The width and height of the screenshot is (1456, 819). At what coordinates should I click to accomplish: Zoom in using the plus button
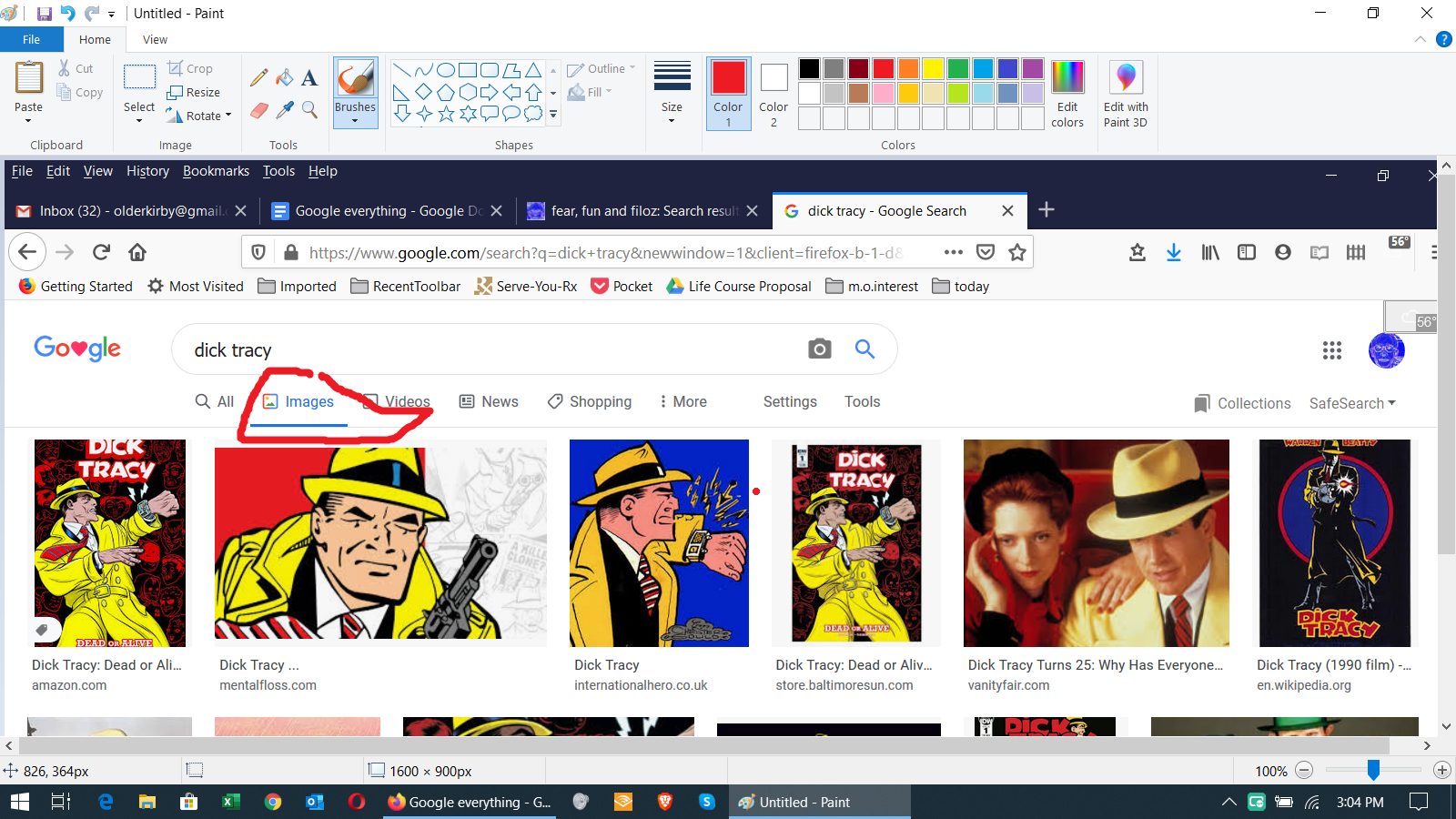click(x=1442, y=771)
